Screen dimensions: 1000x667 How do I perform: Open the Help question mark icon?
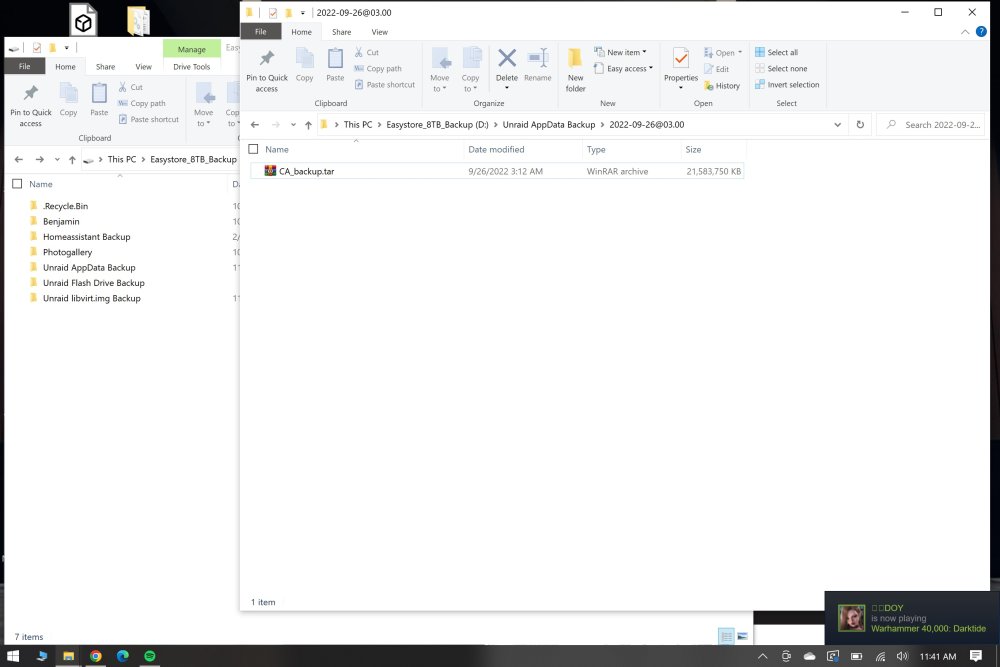981,32
